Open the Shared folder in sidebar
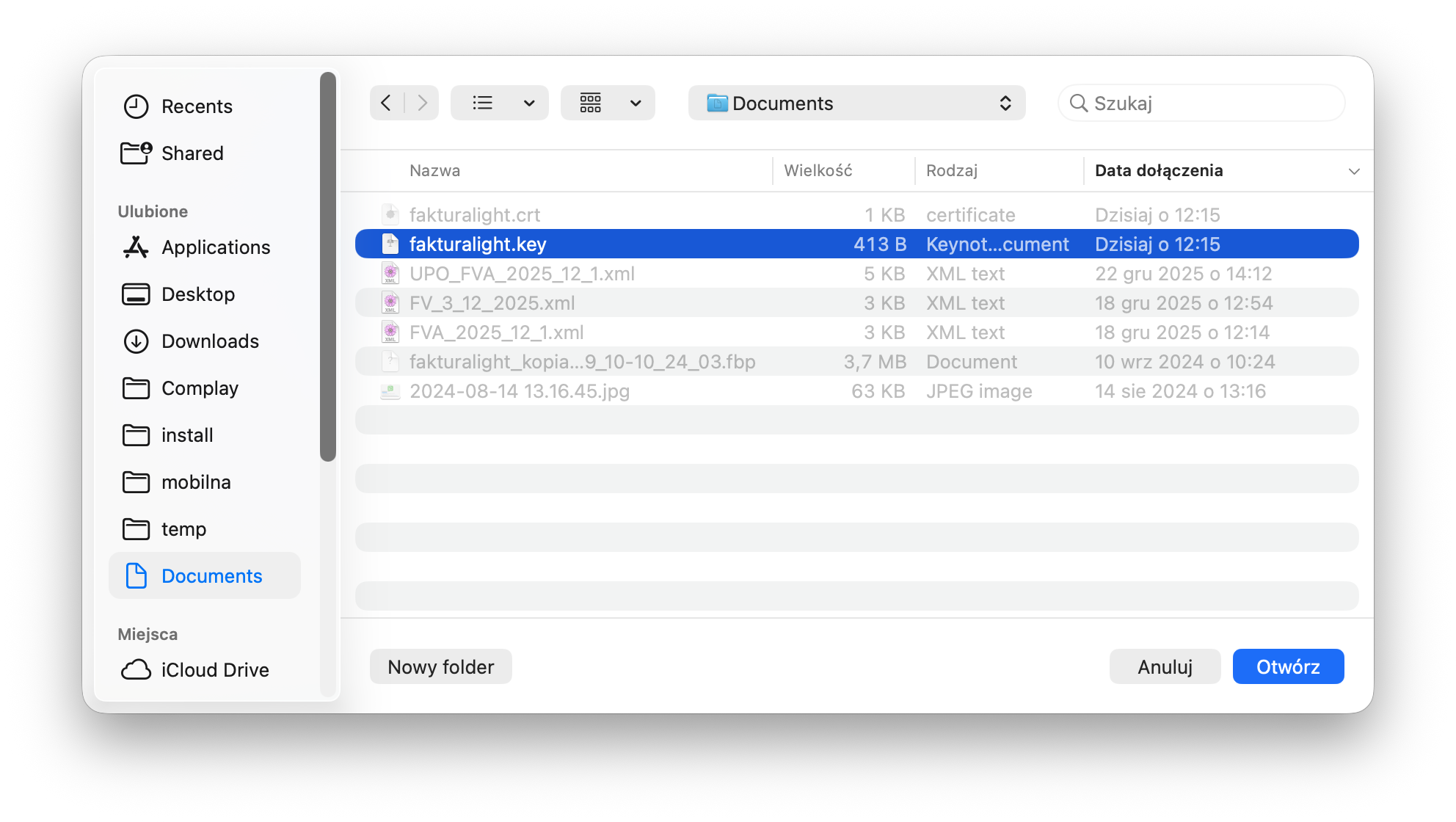 point(192,153)
